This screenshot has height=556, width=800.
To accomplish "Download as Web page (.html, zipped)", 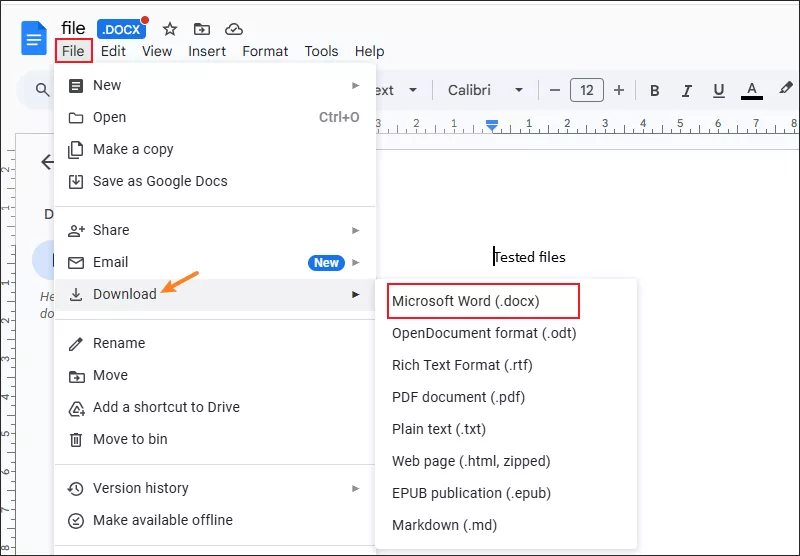I will 506,461.
